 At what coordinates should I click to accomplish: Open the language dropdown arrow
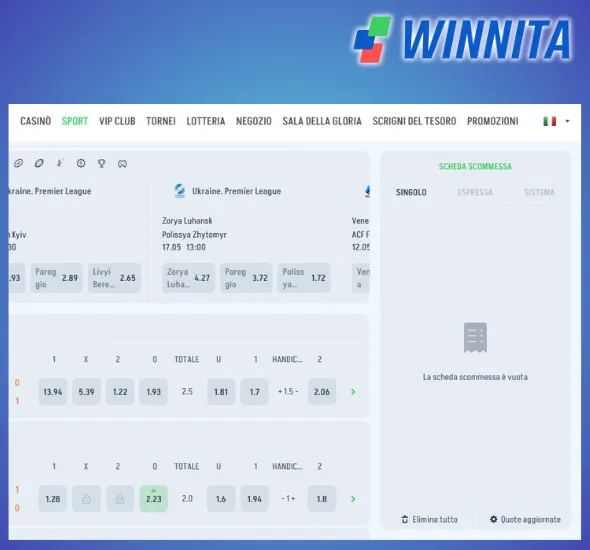click(x=567, y=121)
